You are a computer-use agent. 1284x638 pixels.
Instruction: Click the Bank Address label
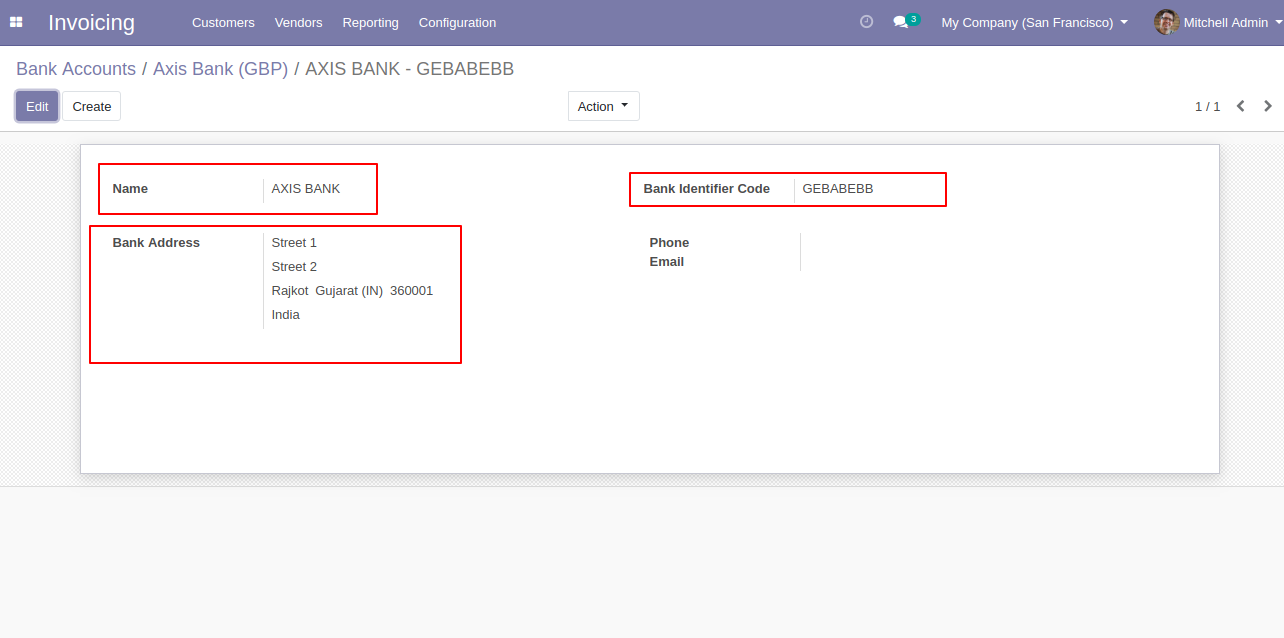156,242
